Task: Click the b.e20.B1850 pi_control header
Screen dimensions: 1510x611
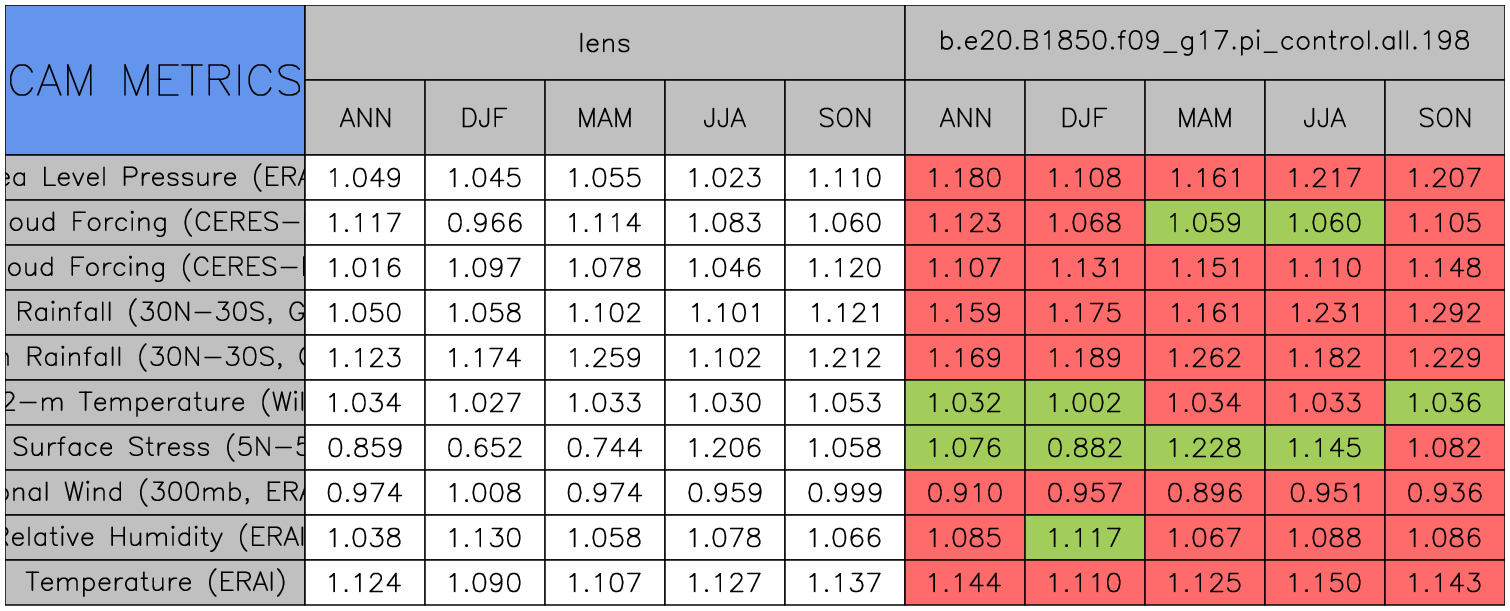Action: point(1204,43)
